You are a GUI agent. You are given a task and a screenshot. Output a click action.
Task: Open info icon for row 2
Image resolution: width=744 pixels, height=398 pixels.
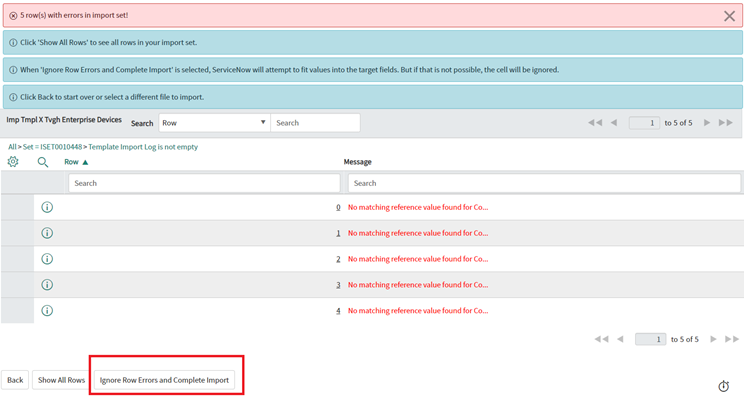click(47, 259)
